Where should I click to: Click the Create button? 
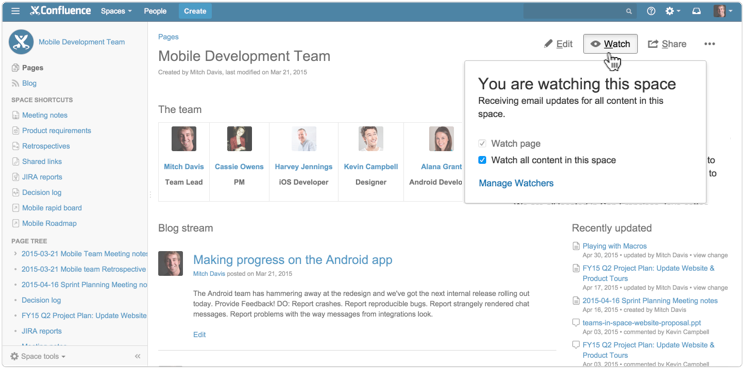pyautogui.click(x=195, y=11)
